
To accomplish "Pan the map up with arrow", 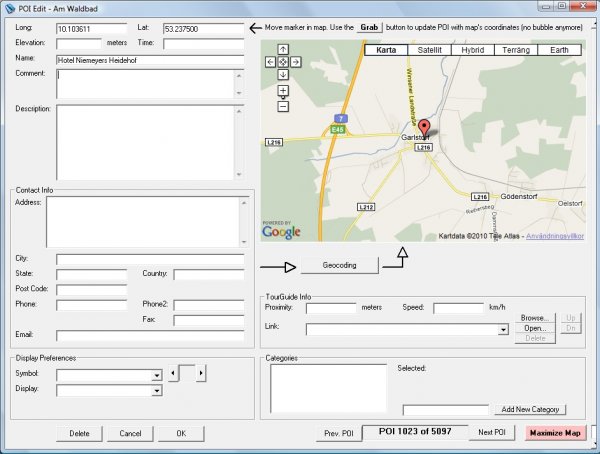I will pos(283,49).
